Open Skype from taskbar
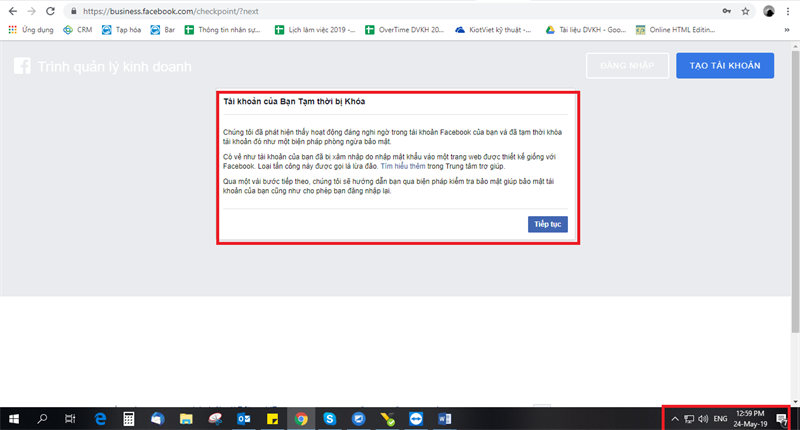This screenshot has width=800, height=430. tap(330, 419)
